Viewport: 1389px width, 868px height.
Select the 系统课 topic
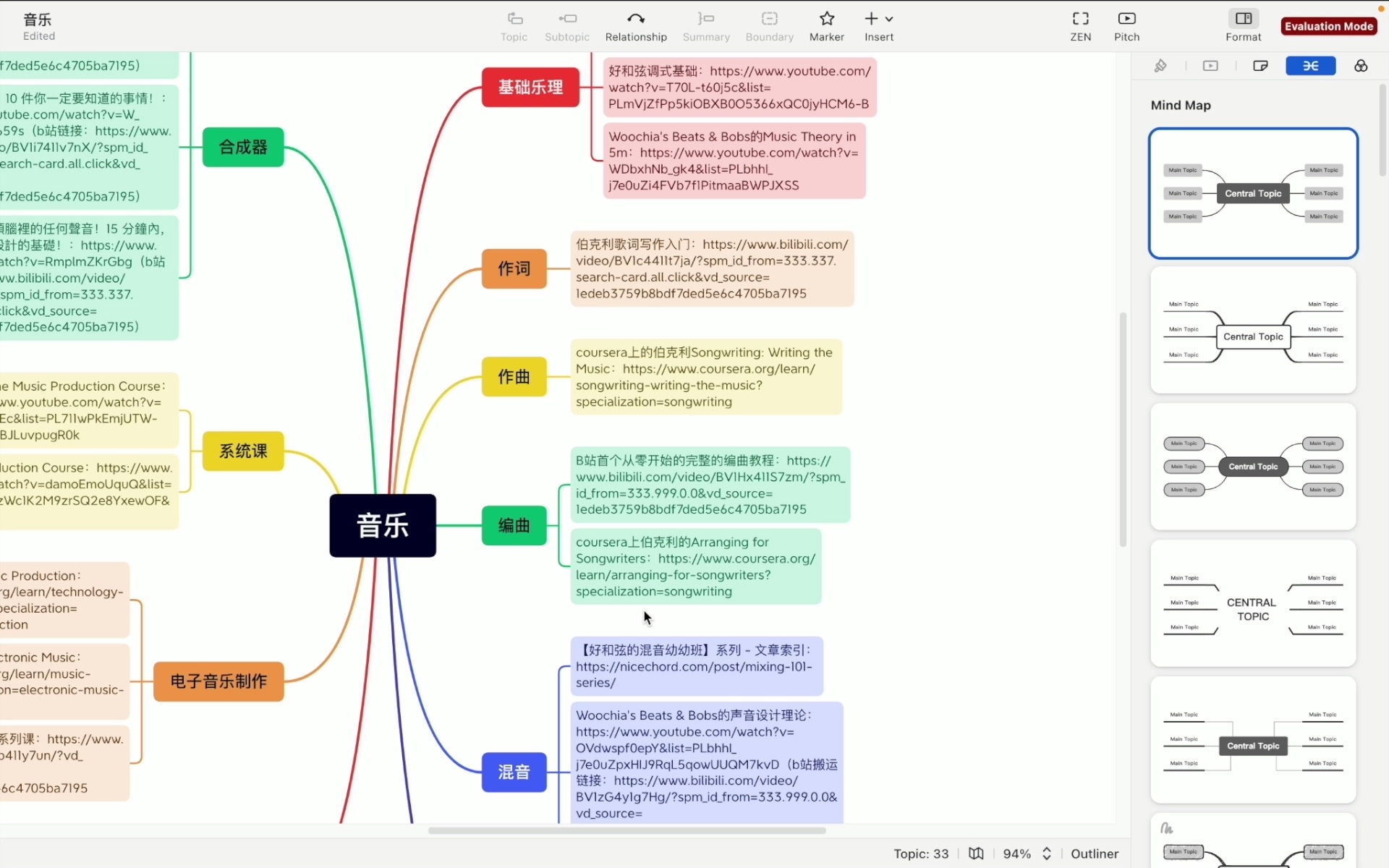(x=243, y=451)
